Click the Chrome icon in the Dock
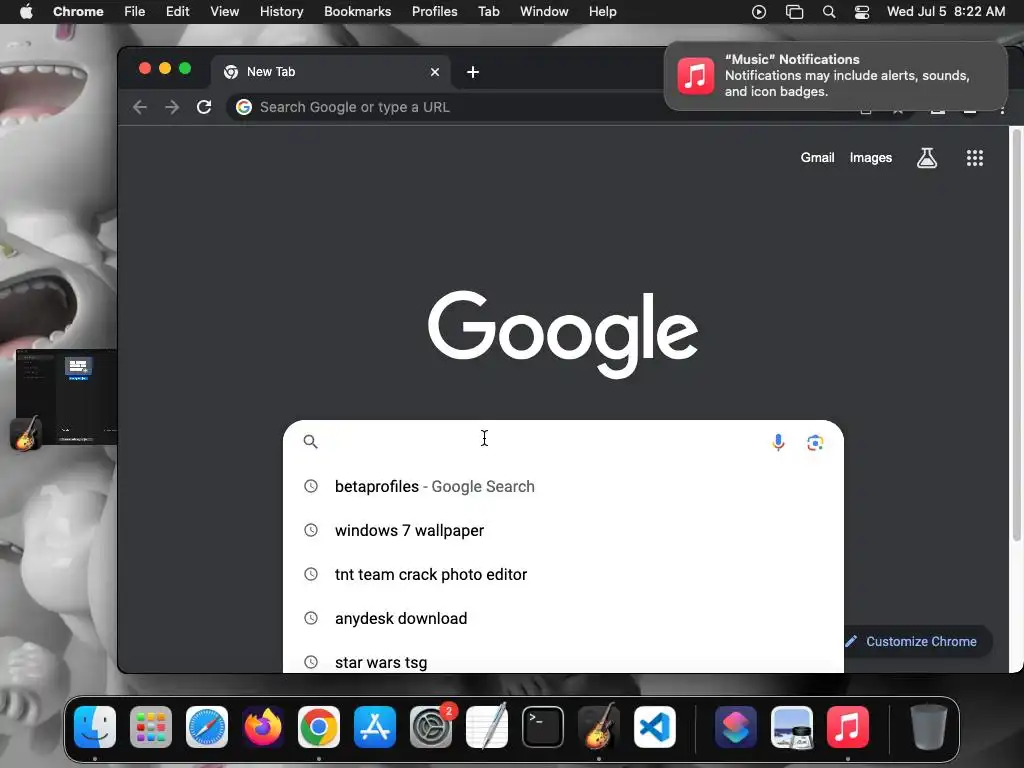The width and height of the screenshot is (1024, 768). tap(319, 727)
